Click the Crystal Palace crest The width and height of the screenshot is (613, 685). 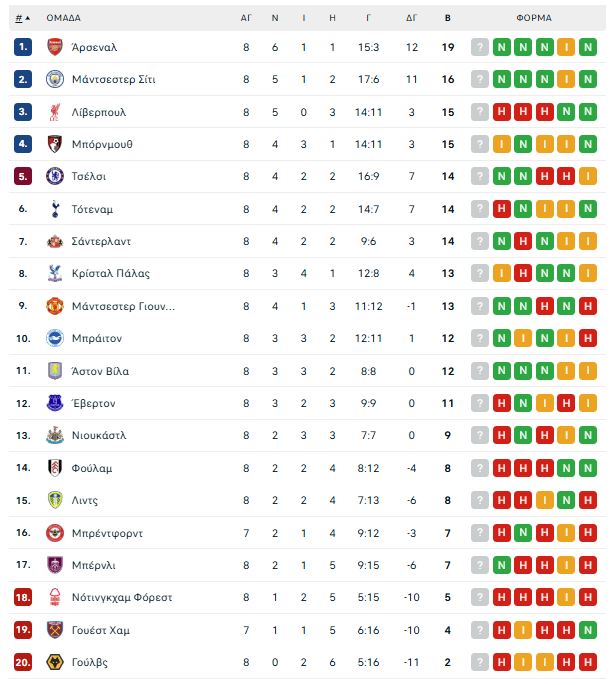point(55,273)
